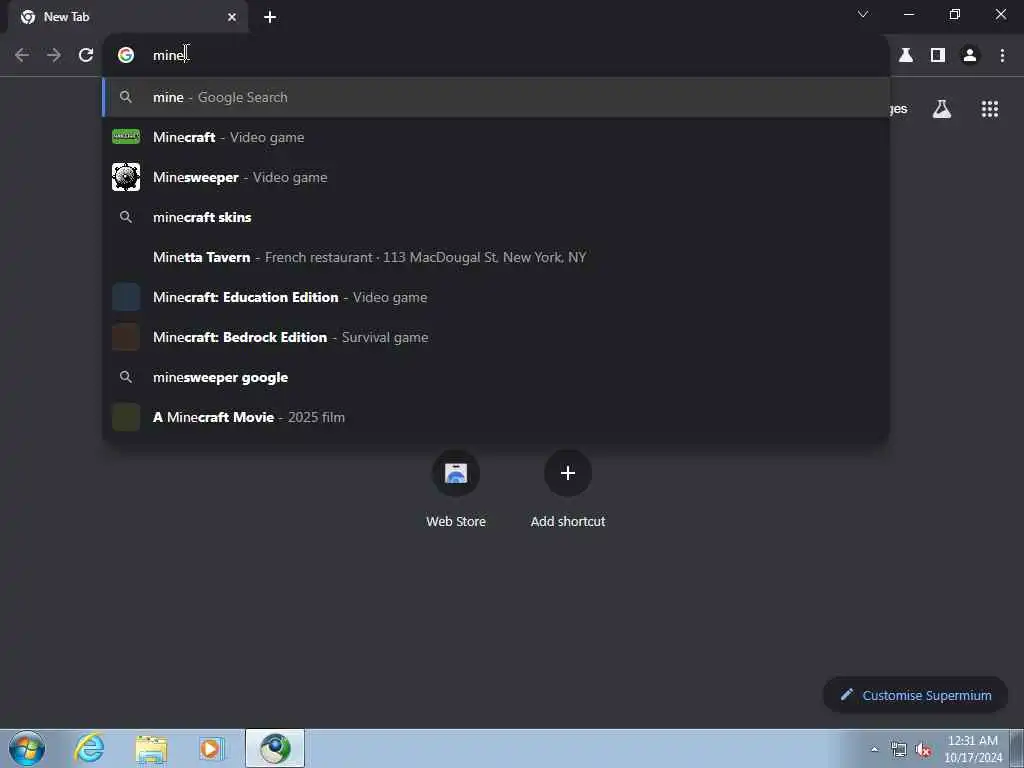Select the New Tab tab

127,17
